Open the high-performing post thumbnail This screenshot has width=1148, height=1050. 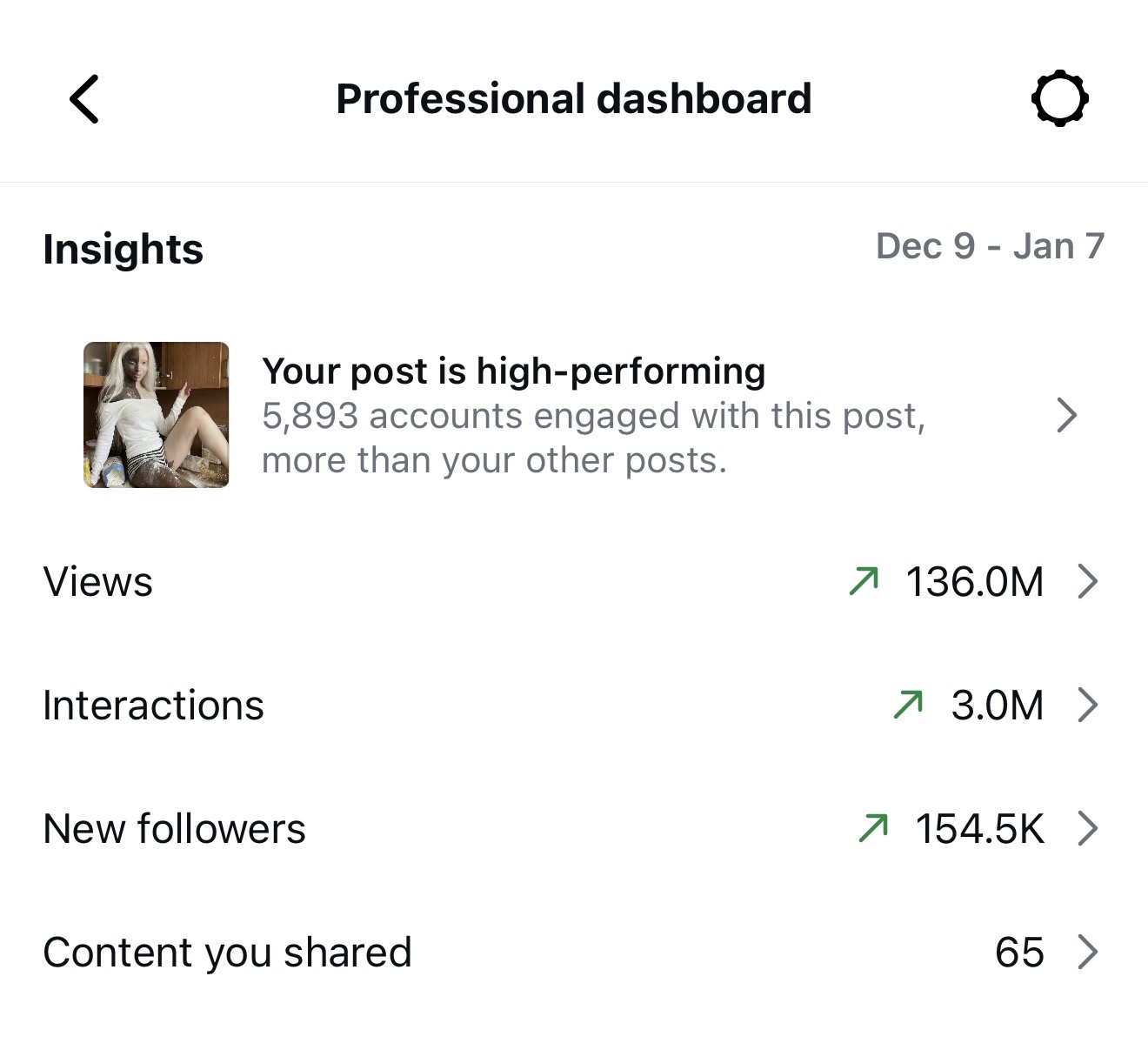coord(157,415)
